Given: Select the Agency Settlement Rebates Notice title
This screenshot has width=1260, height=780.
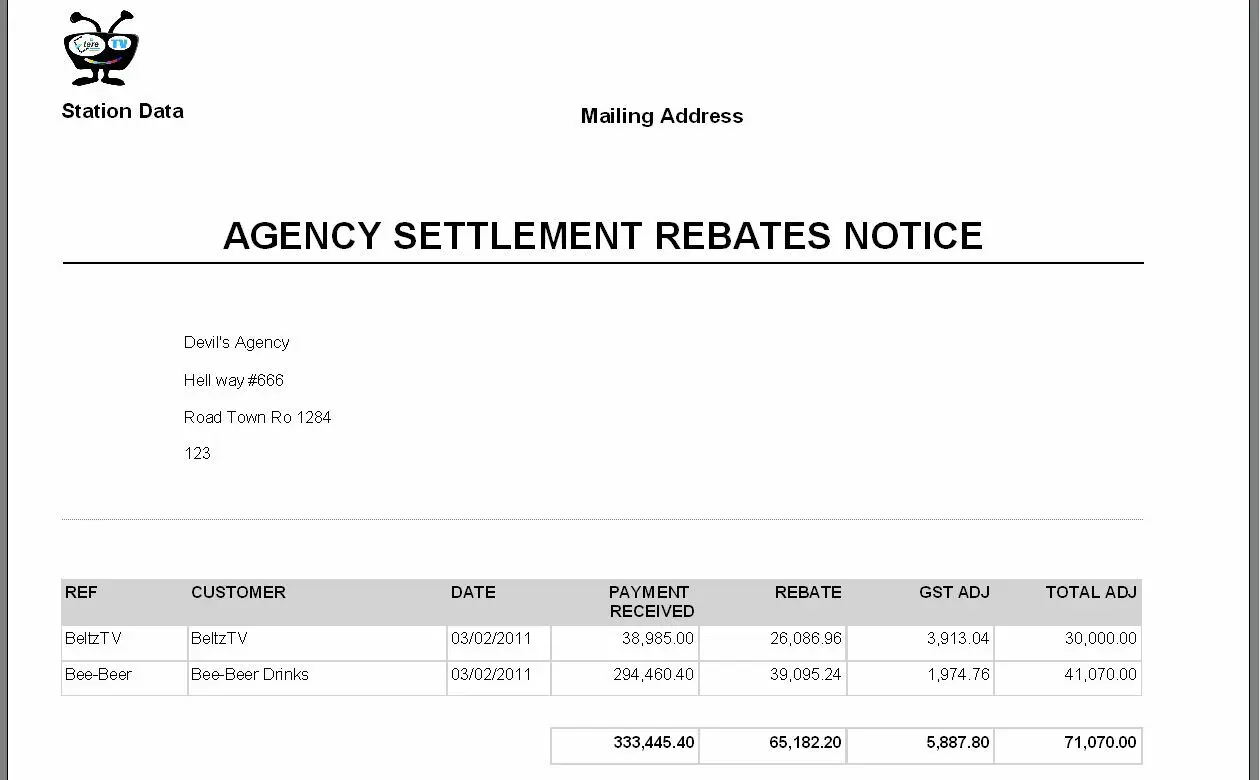Looking at the screenshot, I should click(602, 236).
